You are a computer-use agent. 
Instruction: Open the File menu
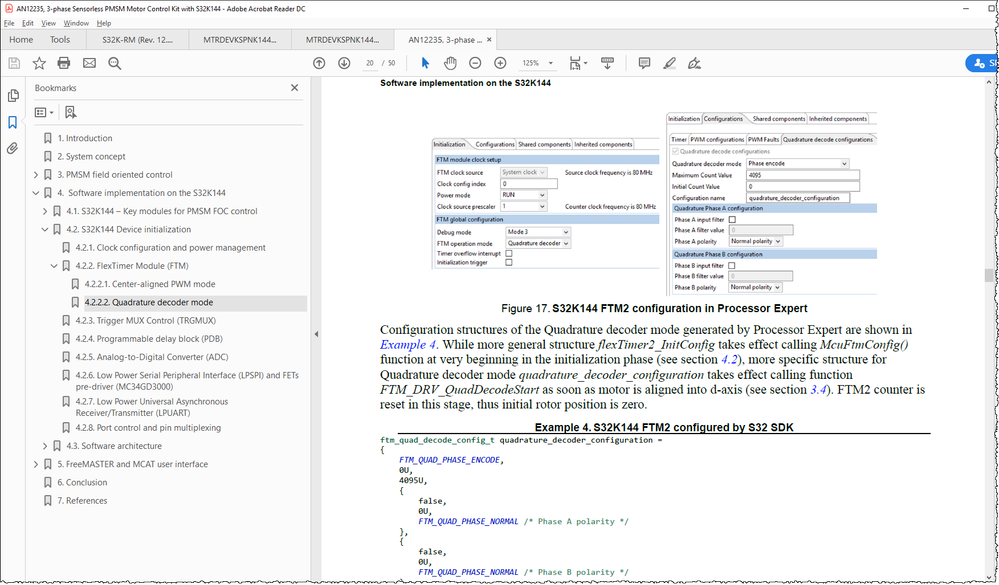coord(9,23)
